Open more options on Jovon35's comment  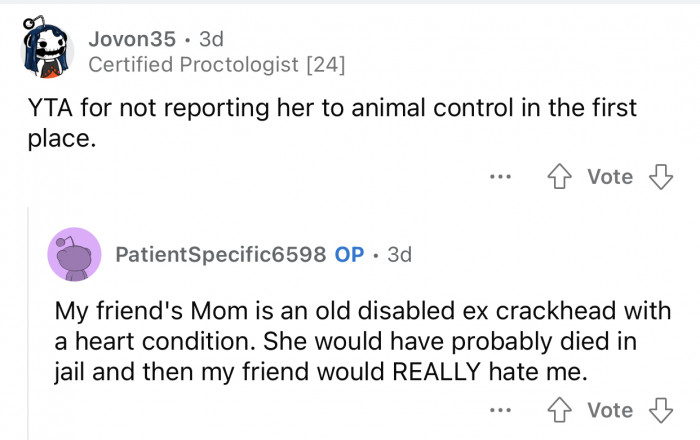500,177
